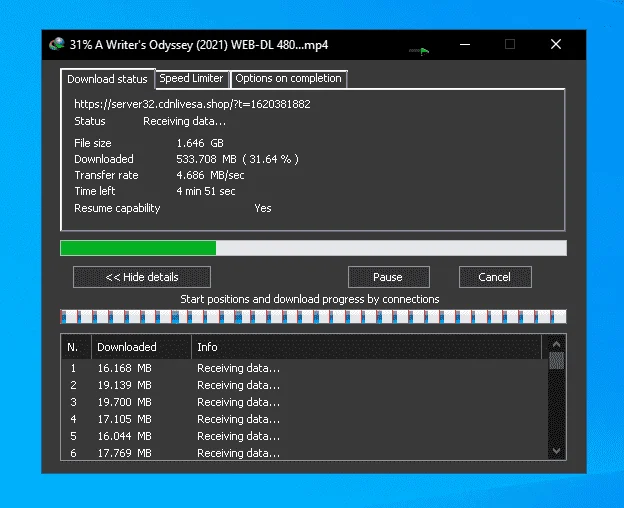Click the connection list scroll up arrow
Screen dimensions: 624x508
point(557,344)
